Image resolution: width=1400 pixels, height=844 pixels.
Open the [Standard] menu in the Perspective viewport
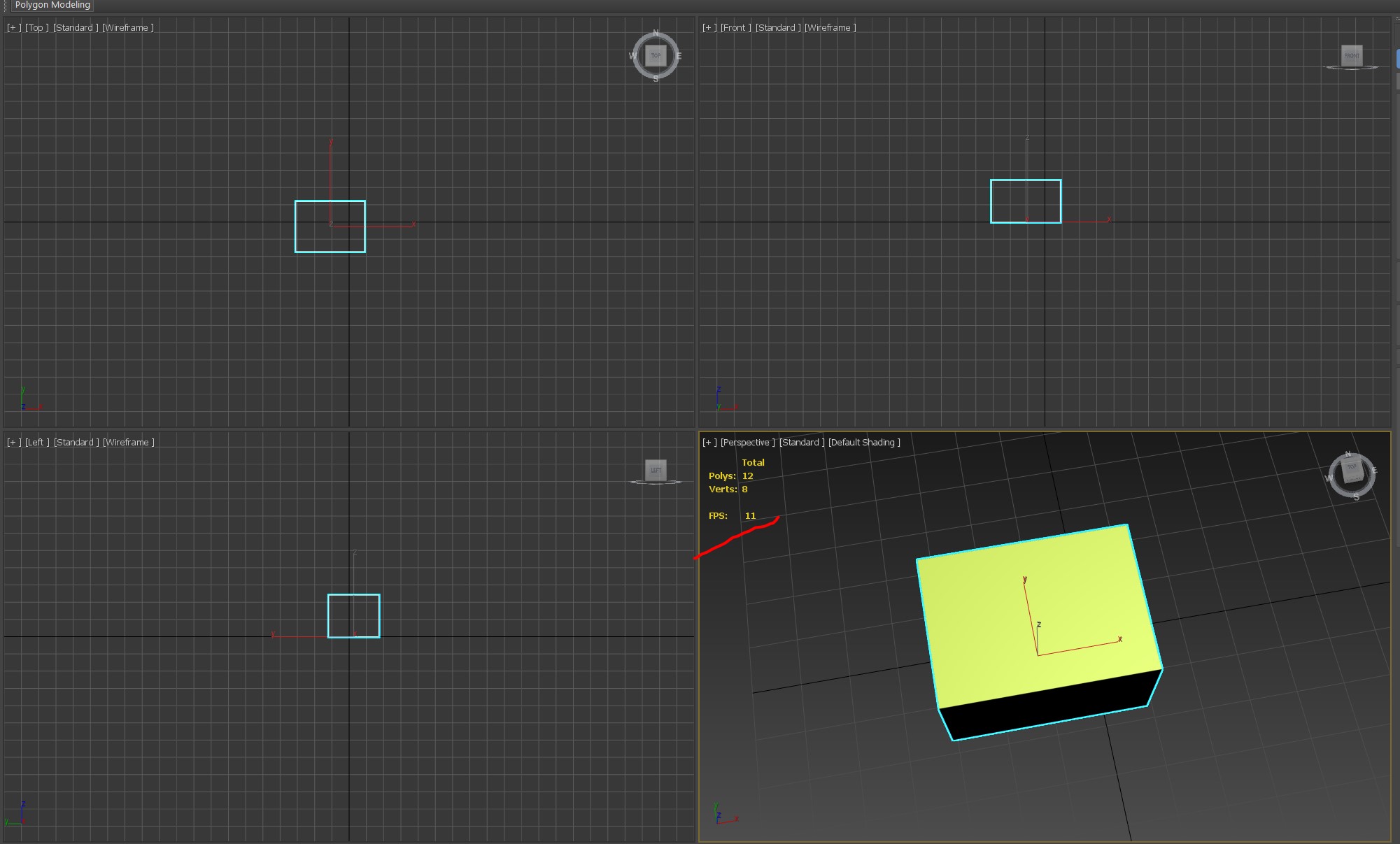click(802, 443)
